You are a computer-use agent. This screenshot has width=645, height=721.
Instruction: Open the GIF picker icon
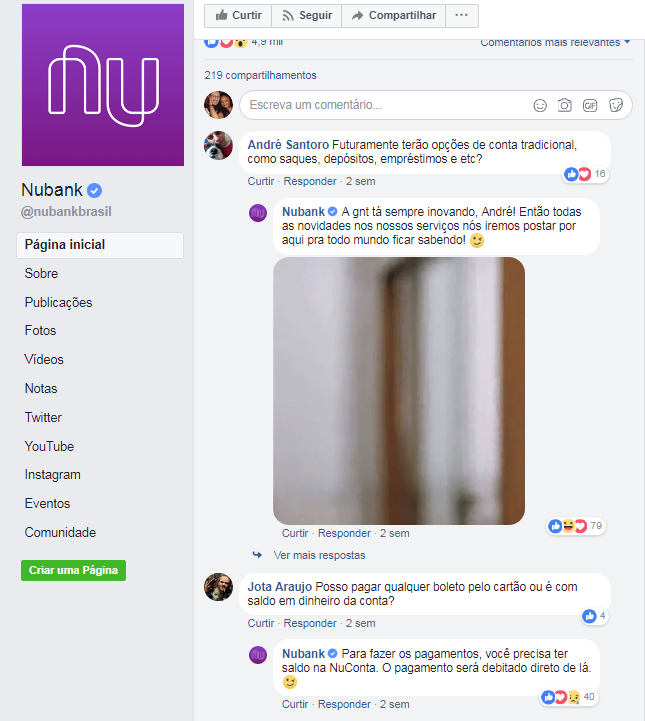pos(590,105)
